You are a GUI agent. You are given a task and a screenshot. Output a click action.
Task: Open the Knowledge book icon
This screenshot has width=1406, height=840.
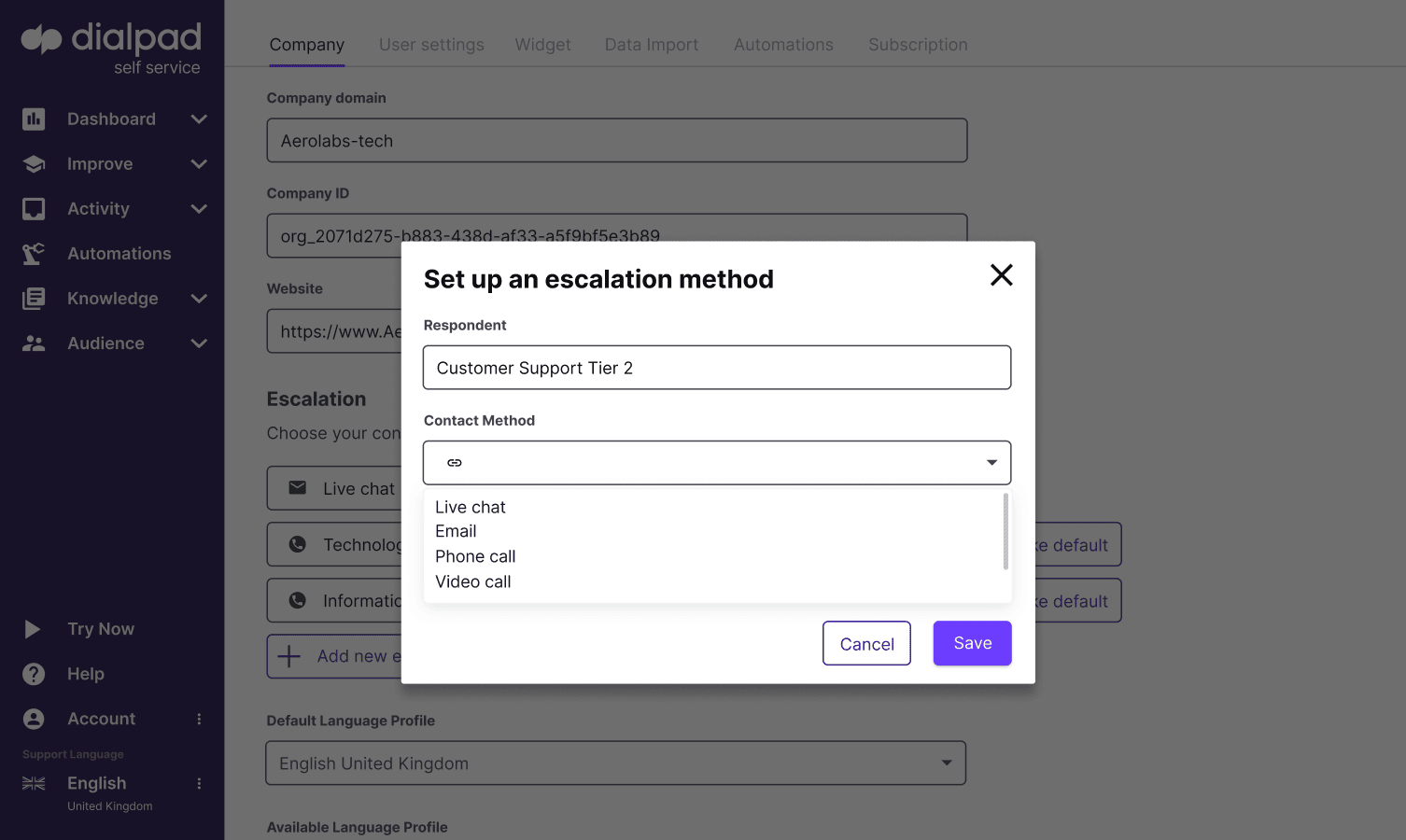pyautogui.click(x=34, y=298)
